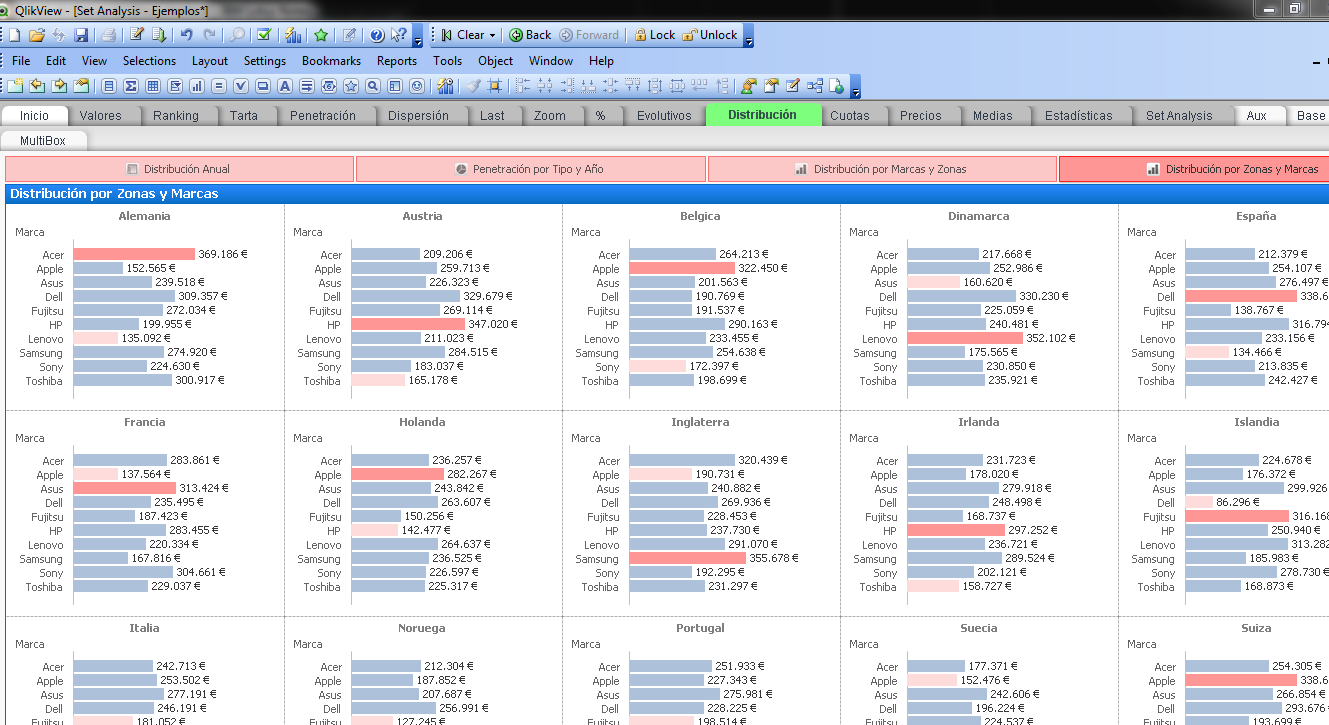Show Distribución por Marcas y Zonas chart
The width and height of the screenshot is (1329, 725).
coord(883,169)
